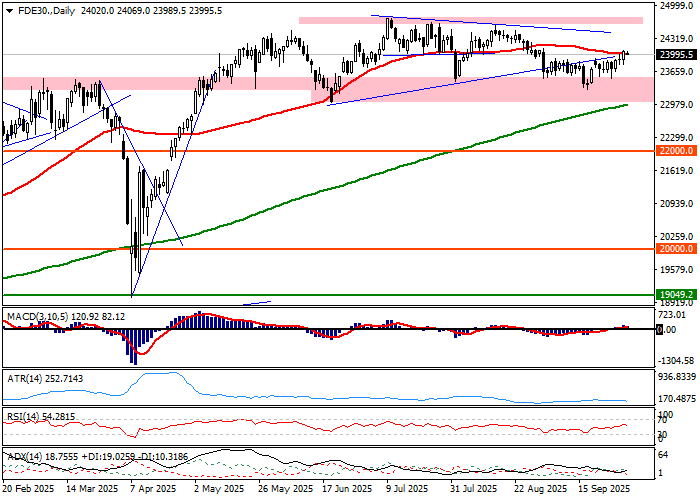Image resolution: width=700 pixels, height=500 pixels.
Task: Click the orange 20000.0 price level label
Action: [x=676, y=249]
